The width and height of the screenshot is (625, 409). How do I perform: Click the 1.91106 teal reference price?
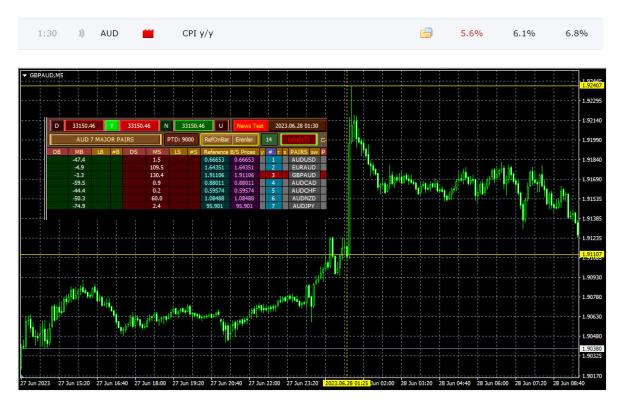(214, 175)
